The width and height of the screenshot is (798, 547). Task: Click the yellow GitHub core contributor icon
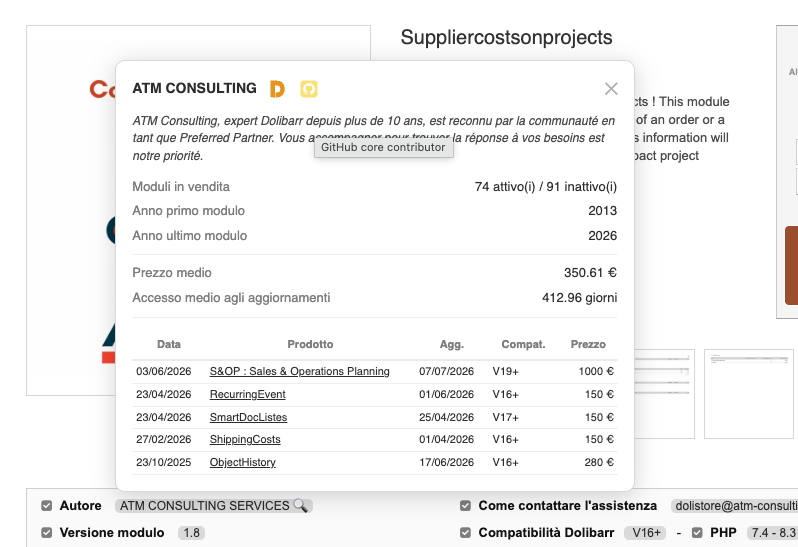click(x=309, y=89)
